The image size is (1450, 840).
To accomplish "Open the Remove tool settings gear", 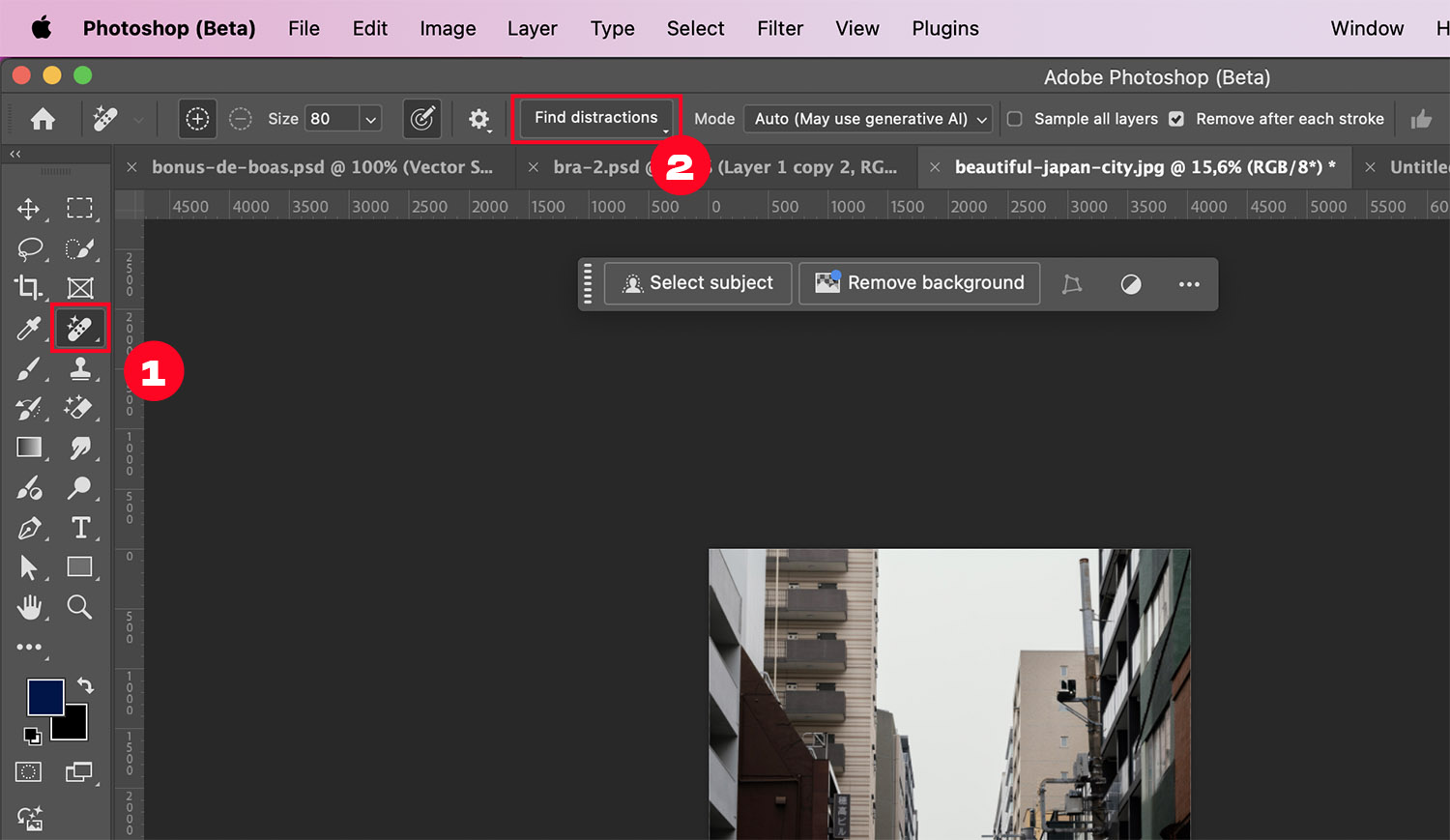I will point(478,119).
